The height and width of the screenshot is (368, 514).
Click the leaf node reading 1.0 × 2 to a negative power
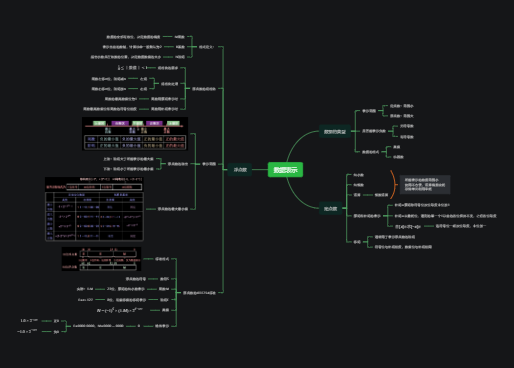tap(29, 321)
